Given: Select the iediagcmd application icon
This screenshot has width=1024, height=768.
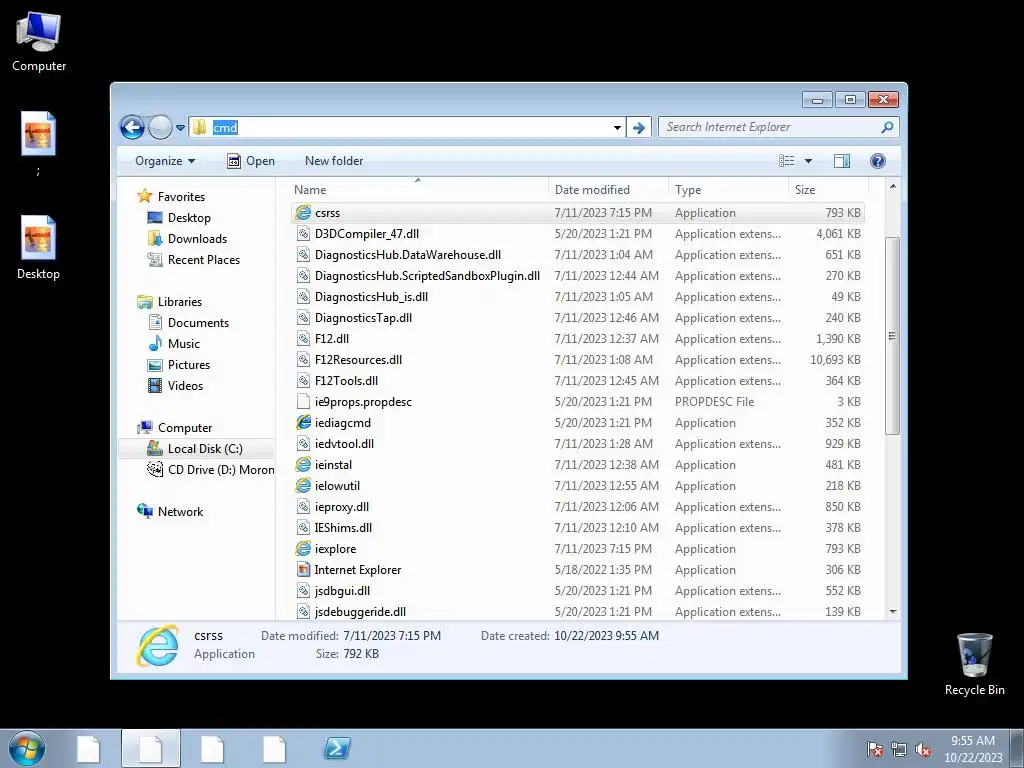Looking at the screenshot, I should pyautogui.click(x=303, y=423).
